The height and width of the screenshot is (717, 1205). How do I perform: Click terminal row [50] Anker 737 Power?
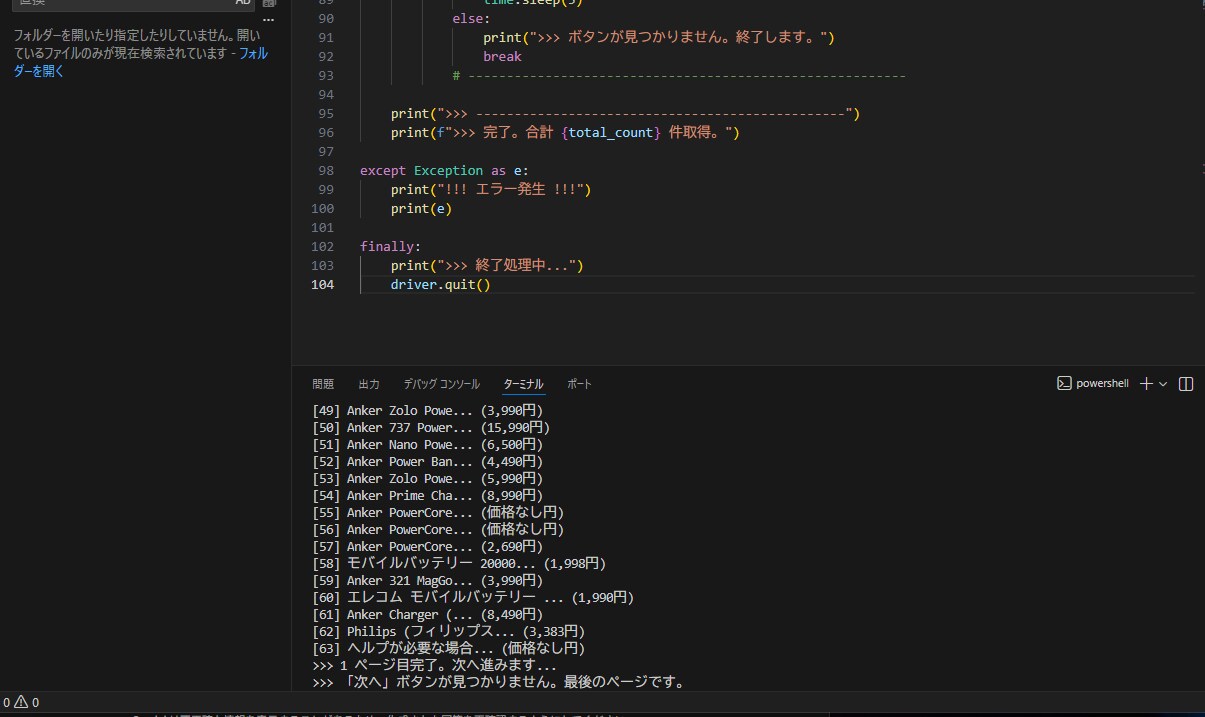431,428
